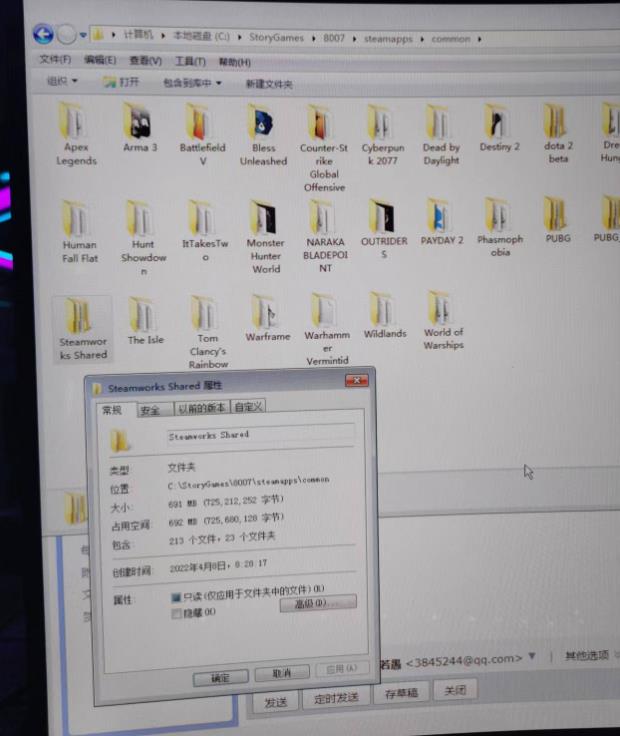Switch to the 常规 tab
This screenshot has height=736, width=620.
click(112, 410)
